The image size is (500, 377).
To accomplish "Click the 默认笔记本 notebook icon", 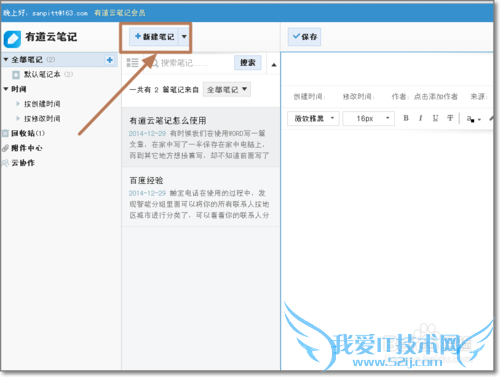I will (x=16, y=75).
